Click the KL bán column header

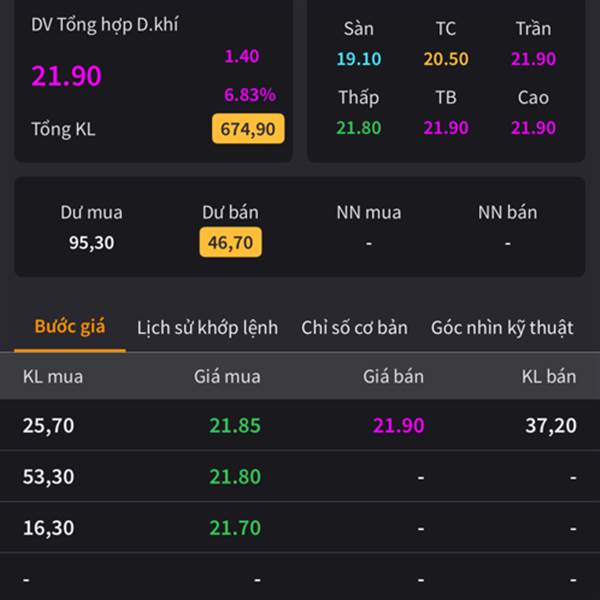pyautogui.click(x=549, y=377)
